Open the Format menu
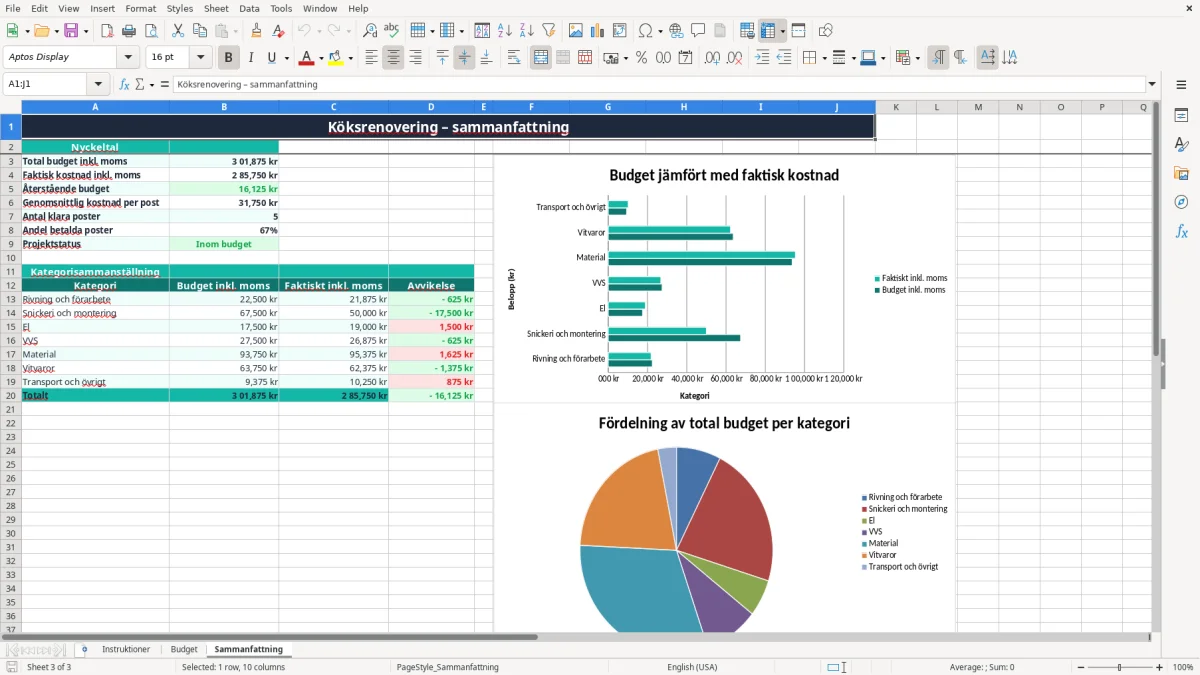The height and width of the screenshot is (675, 1200). tap(140, 8)
